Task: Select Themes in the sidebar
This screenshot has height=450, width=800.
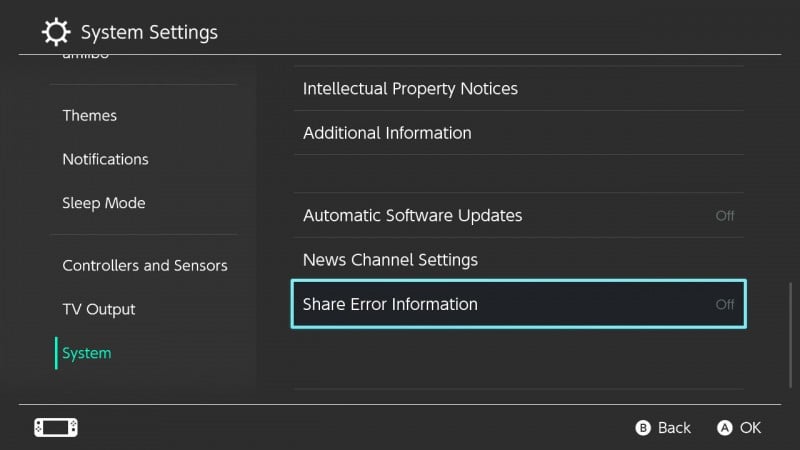Action: click(90, 115)
